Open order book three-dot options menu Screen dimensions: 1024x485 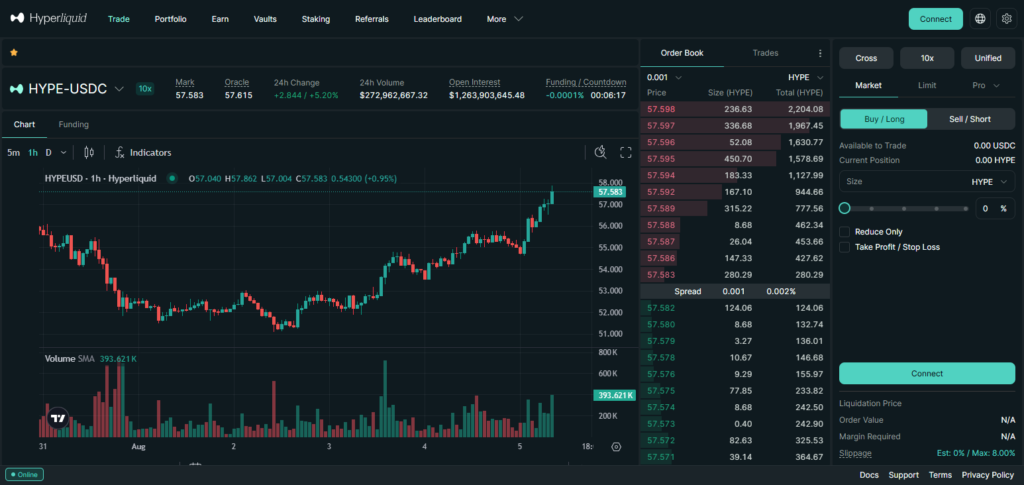[x=820, y=53]
